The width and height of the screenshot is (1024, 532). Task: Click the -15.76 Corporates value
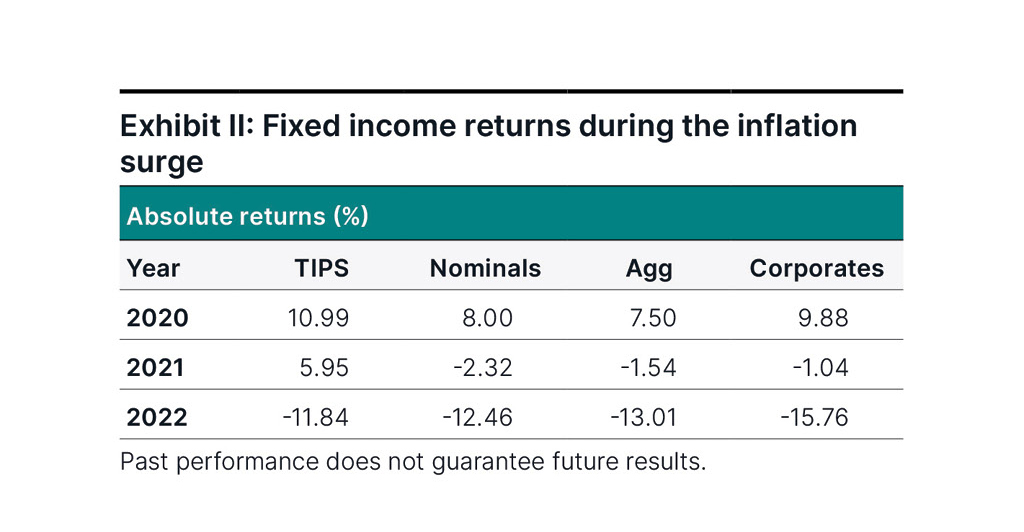point(814,416)
